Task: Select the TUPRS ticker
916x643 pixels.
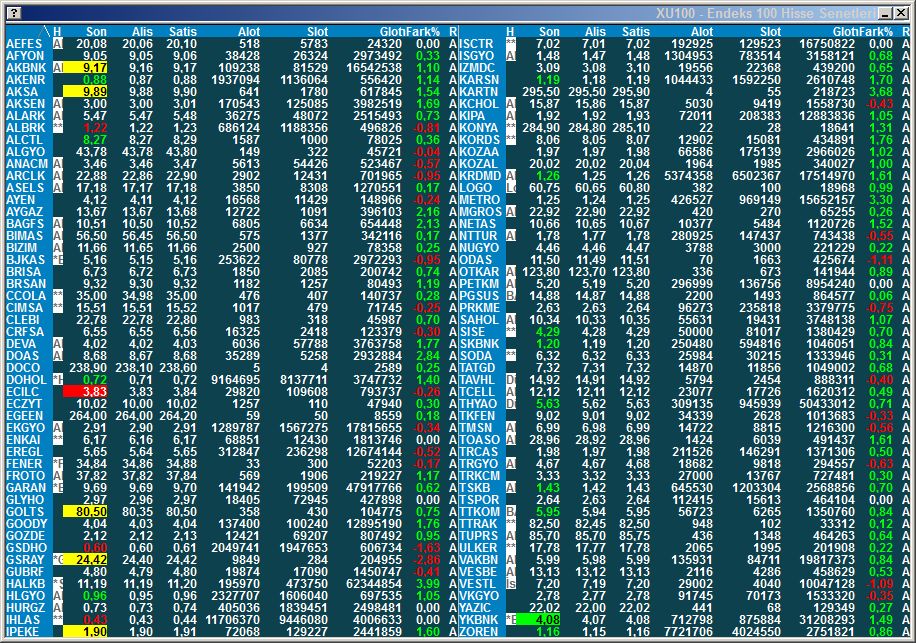Action: [479, 536]
